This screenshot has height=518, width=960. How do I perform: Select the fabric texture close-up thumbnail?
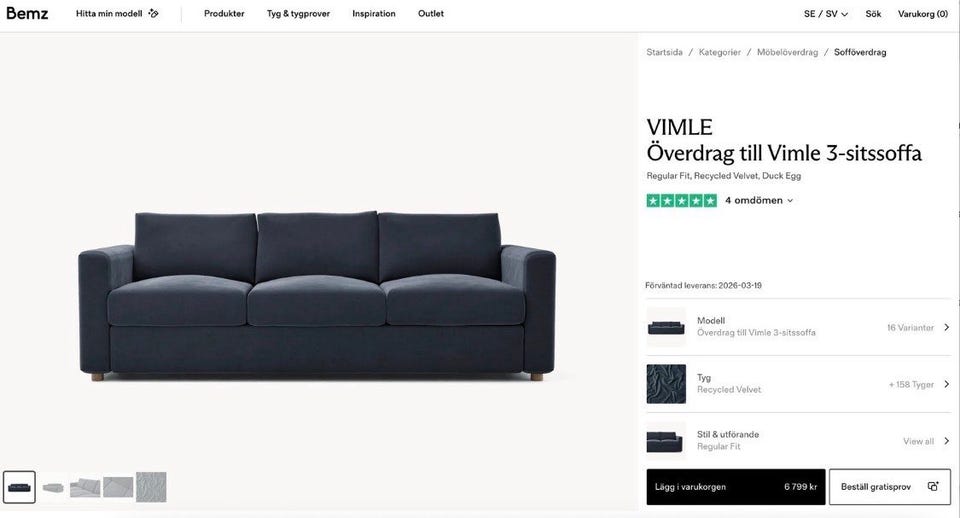click(x=151, y=487)
